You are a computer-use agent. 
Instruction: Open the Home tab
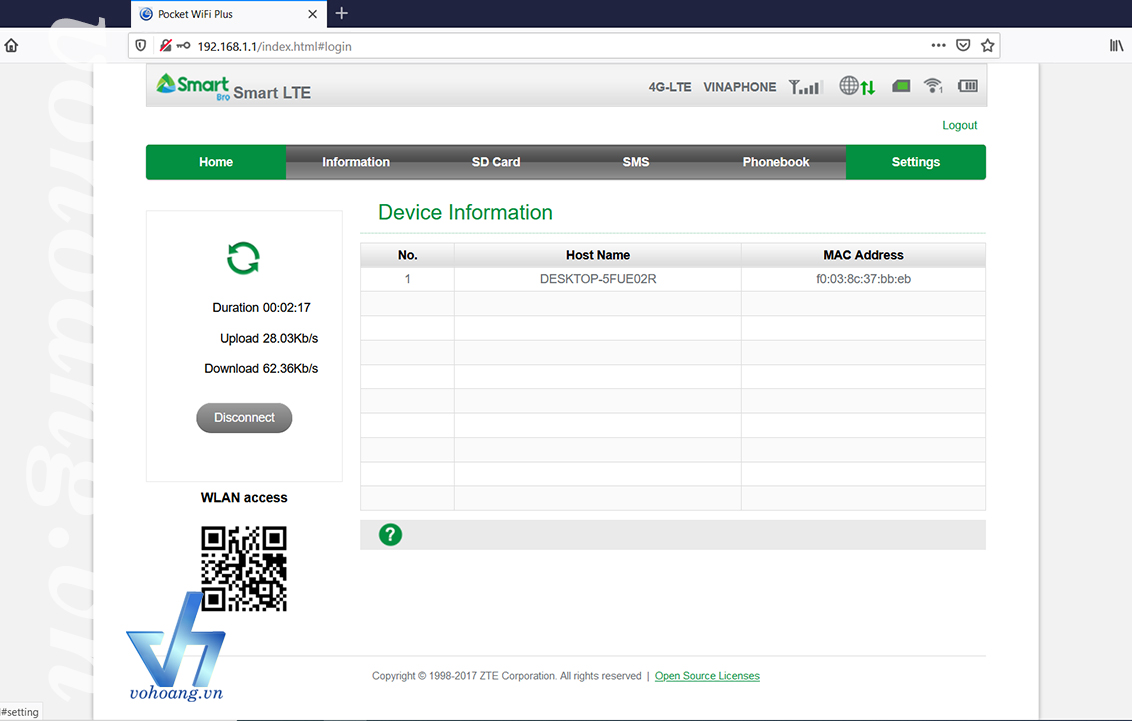pyautogui.click(x=216, y=162)
